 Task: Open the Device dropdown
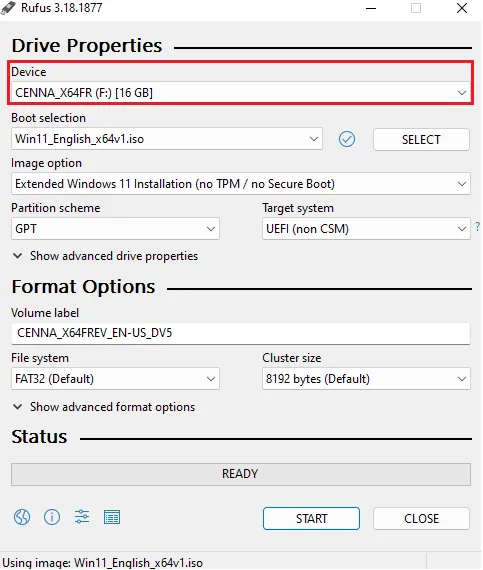pyautogui.click(x=241, y=93)
